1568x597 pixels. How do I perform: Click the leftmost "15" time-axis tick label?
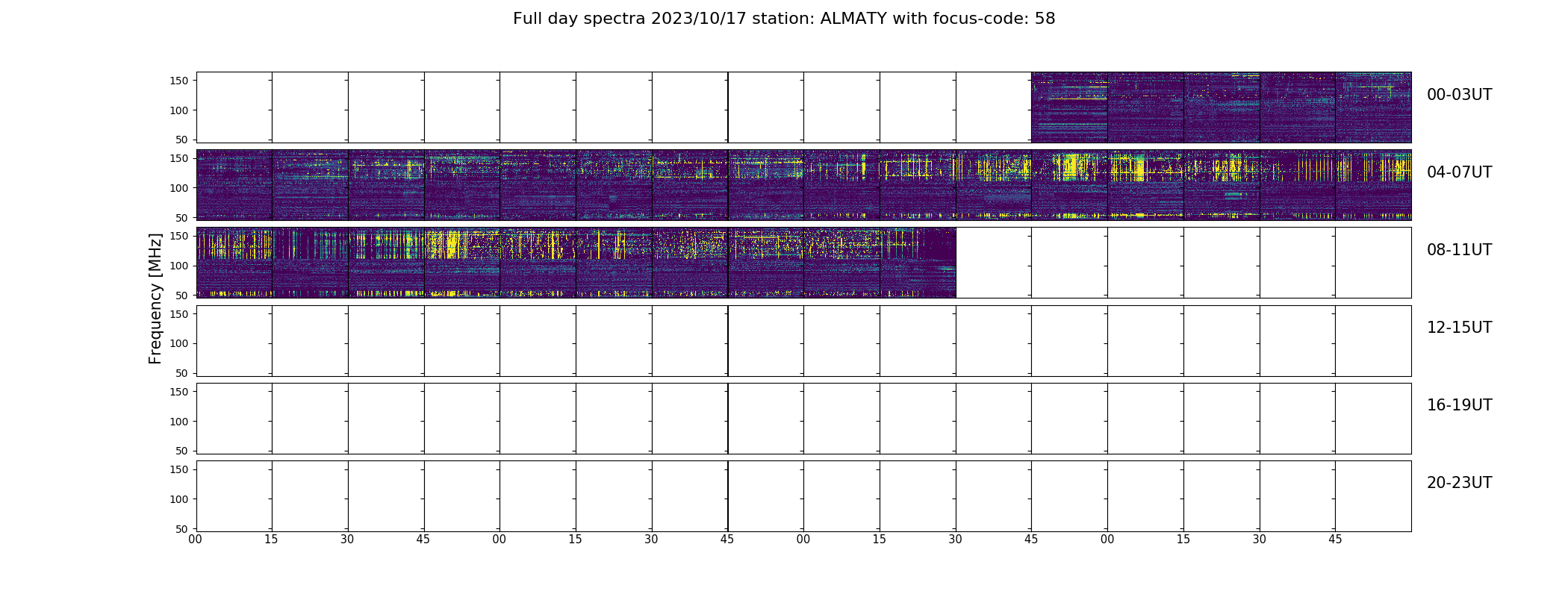pos(271,540)
